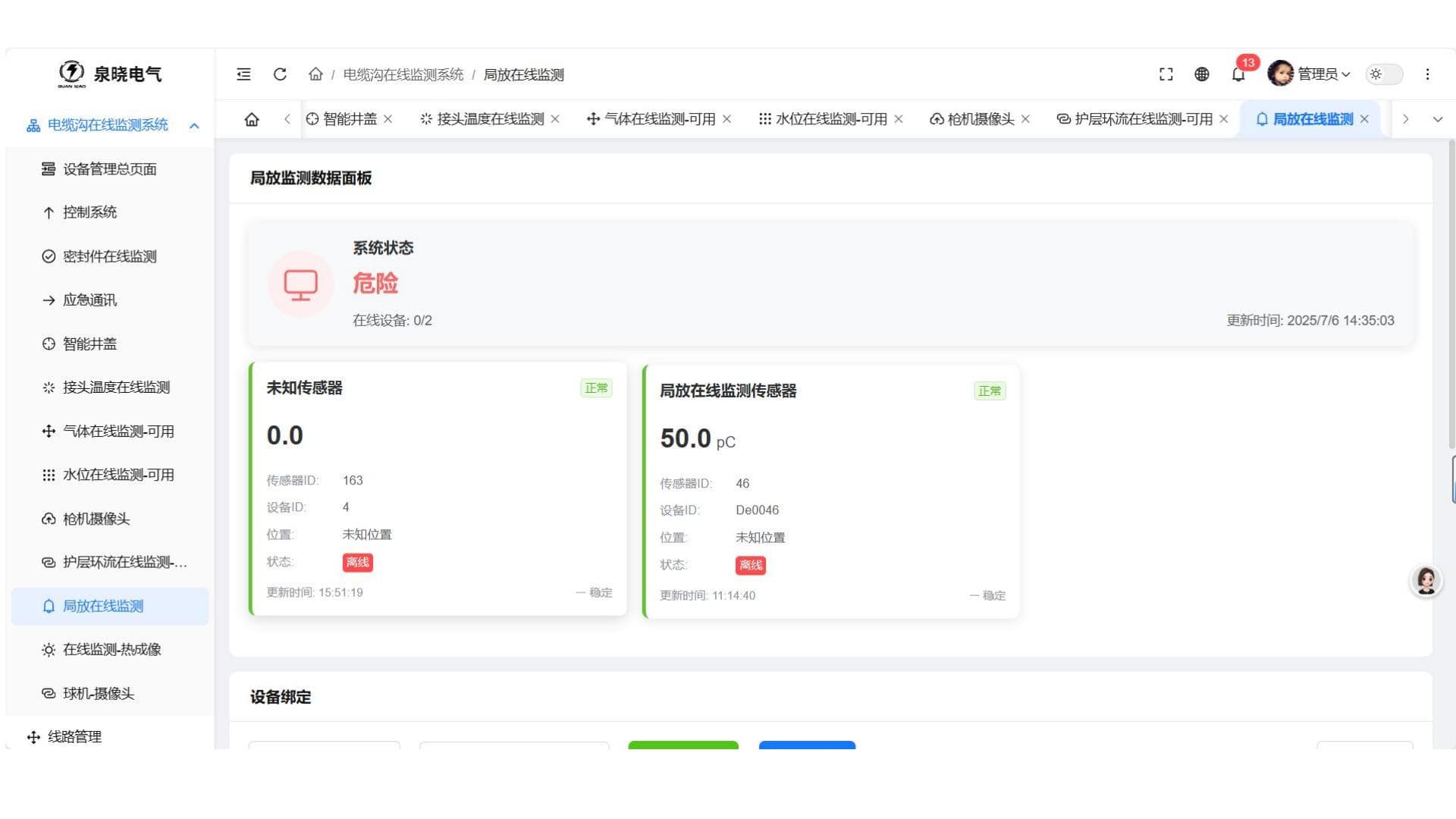Close the 接头温度在线监测 tab
The height and width of the screenshot is (819, 1456).
(555, 119)
